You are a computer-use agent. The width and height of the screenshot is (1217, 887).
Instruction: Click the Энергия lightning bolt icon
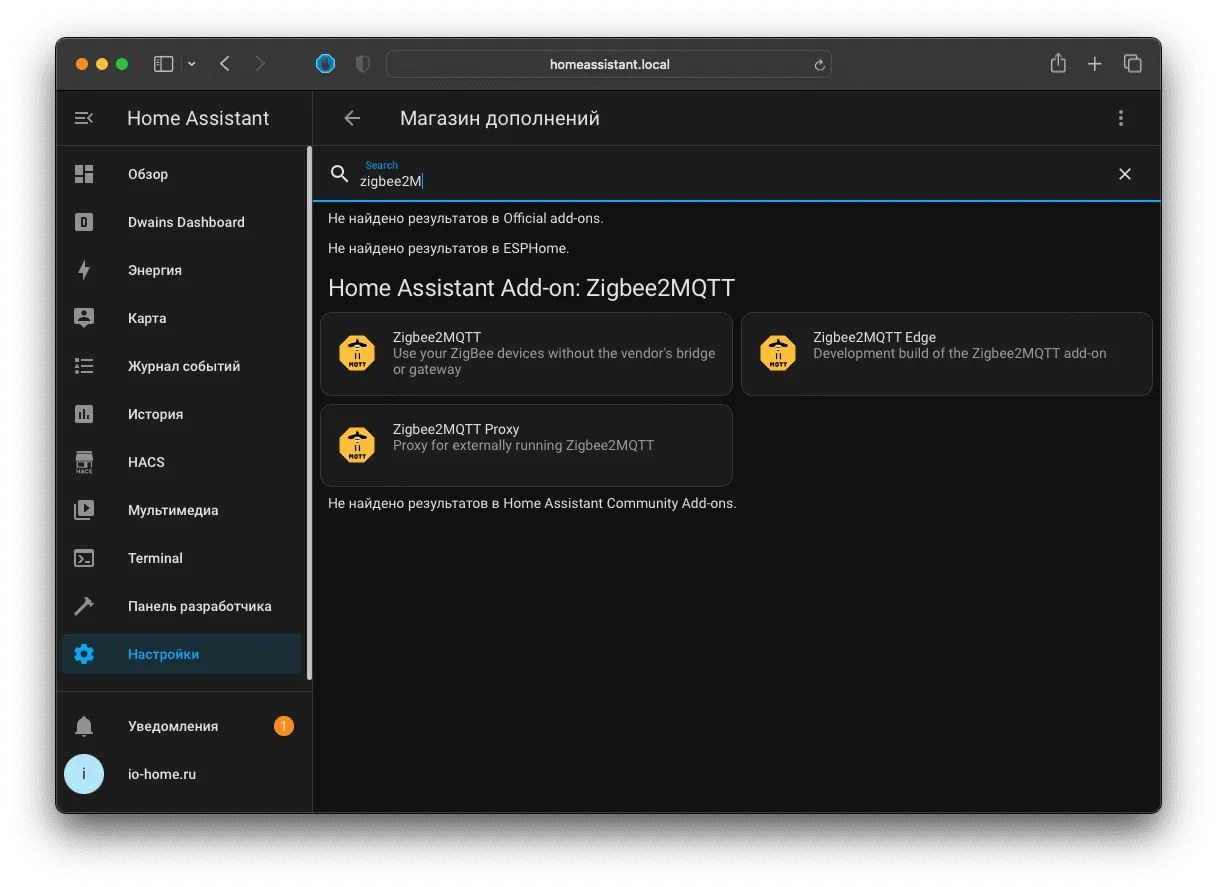84,270
